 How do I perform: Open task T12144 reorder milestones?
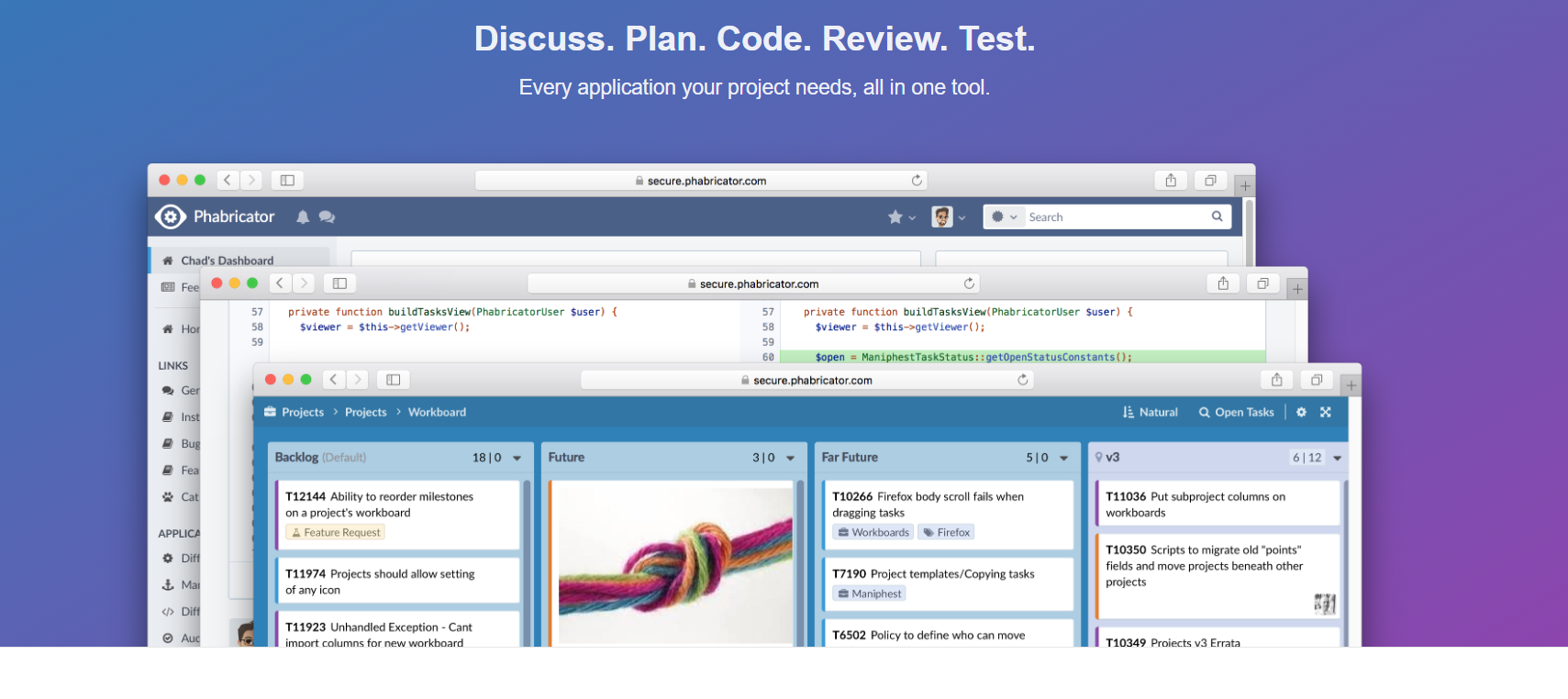click(379, 505)
